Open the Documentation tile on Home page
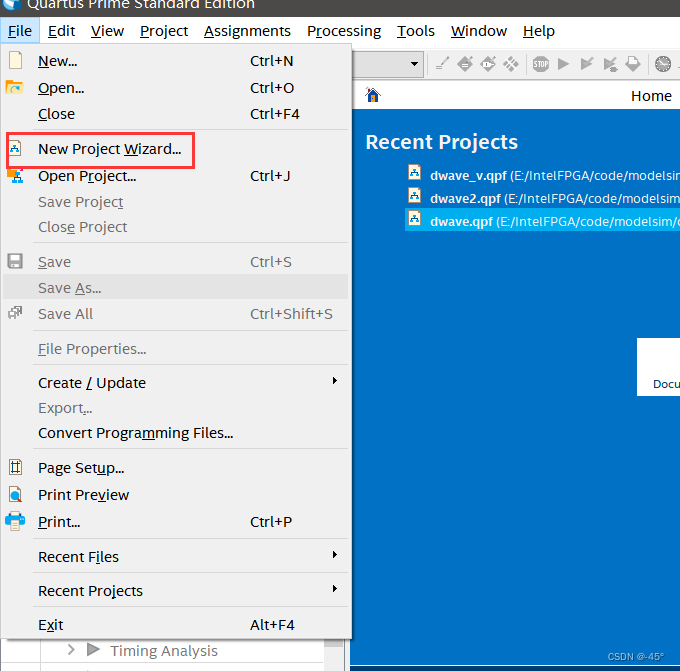680x671 pixels. (x=658, y=367)
